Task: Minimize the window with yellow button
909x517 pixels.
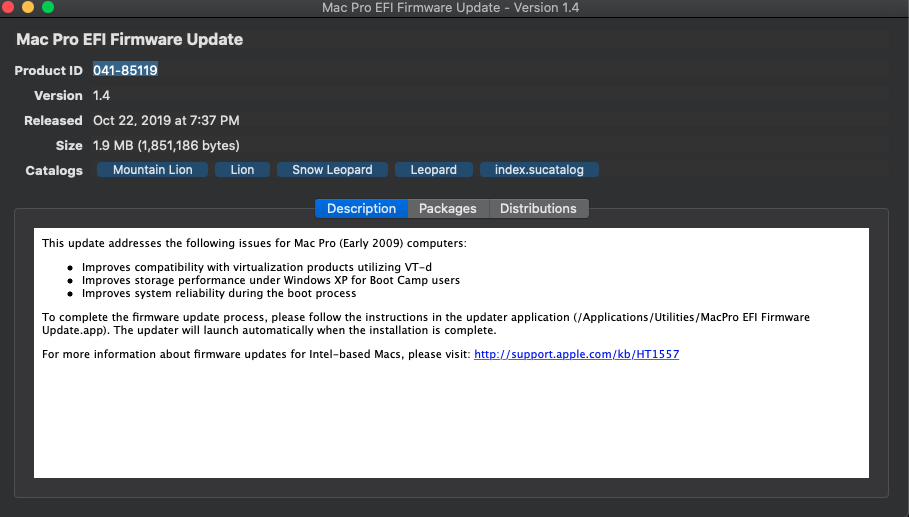Action: point(27,7)
